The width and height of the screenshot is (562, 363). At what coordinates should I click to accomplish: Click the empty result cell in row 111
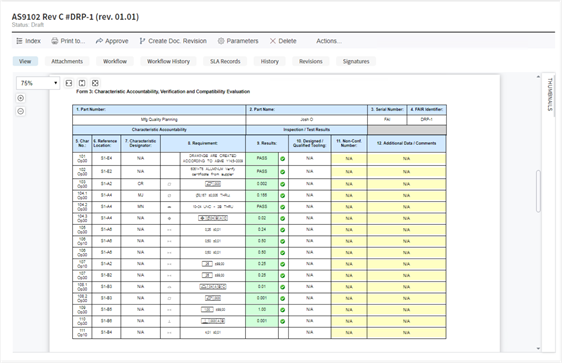[x=262, y=333]
